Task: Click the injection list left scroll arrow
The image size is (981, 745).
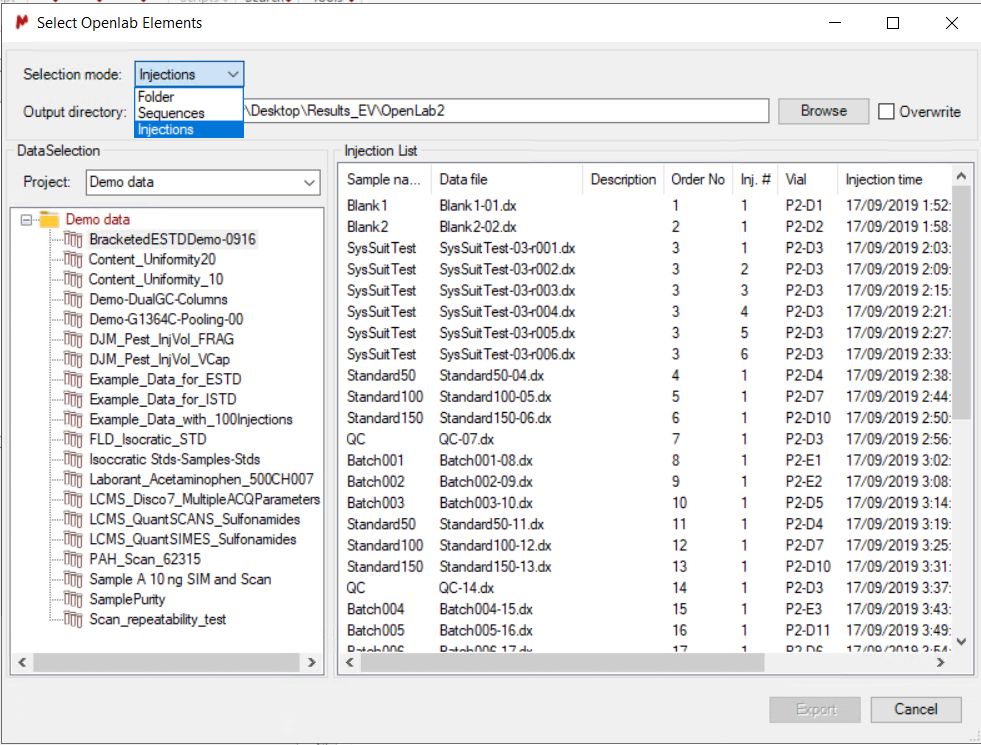Action: click(350, 662)
